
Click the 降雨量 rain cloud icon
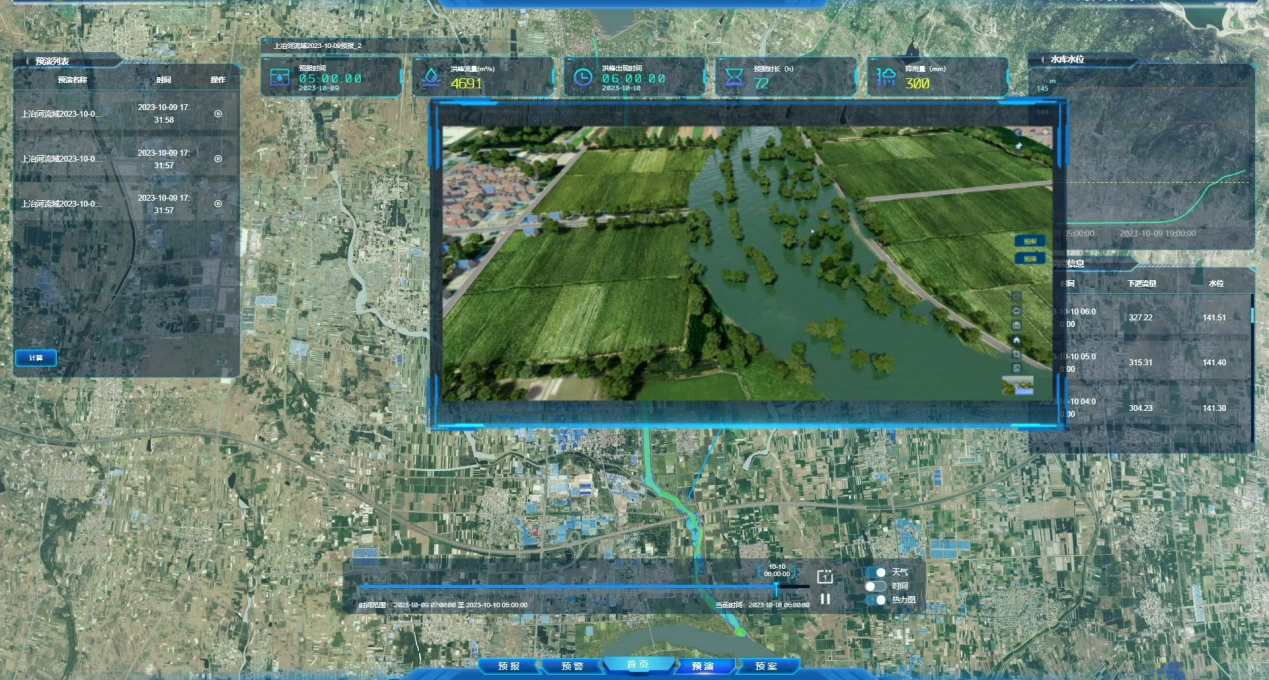pyautogui.click(x=886, y=77)
